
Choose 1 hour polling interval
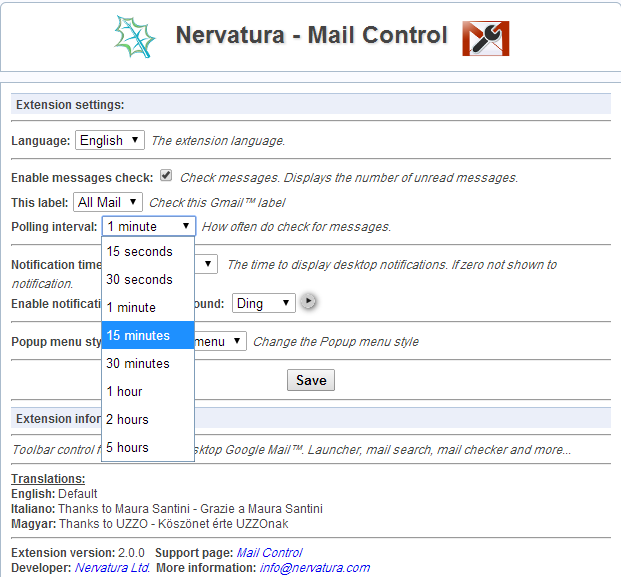click(148, 391)
